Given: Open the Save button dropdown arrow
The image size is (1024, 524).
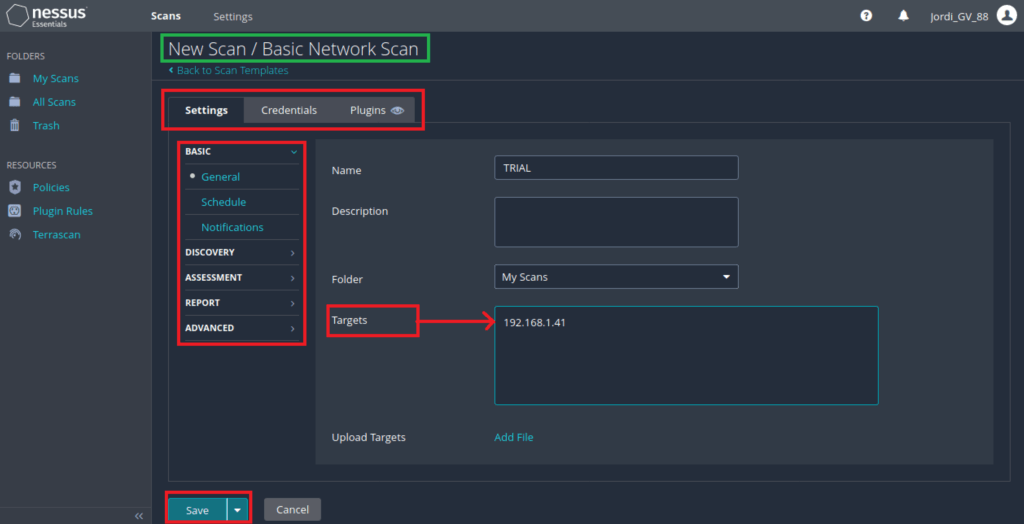Looking at the screenshot, I should (x=238, y=510).
